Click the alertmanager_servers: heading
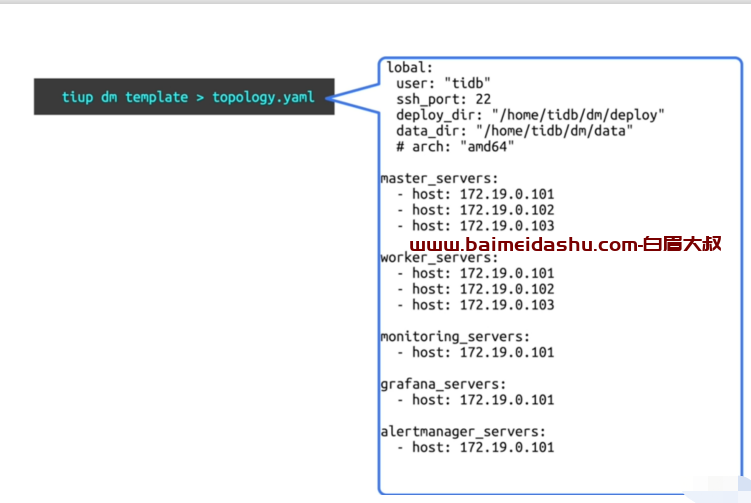 tap(463, 432)
